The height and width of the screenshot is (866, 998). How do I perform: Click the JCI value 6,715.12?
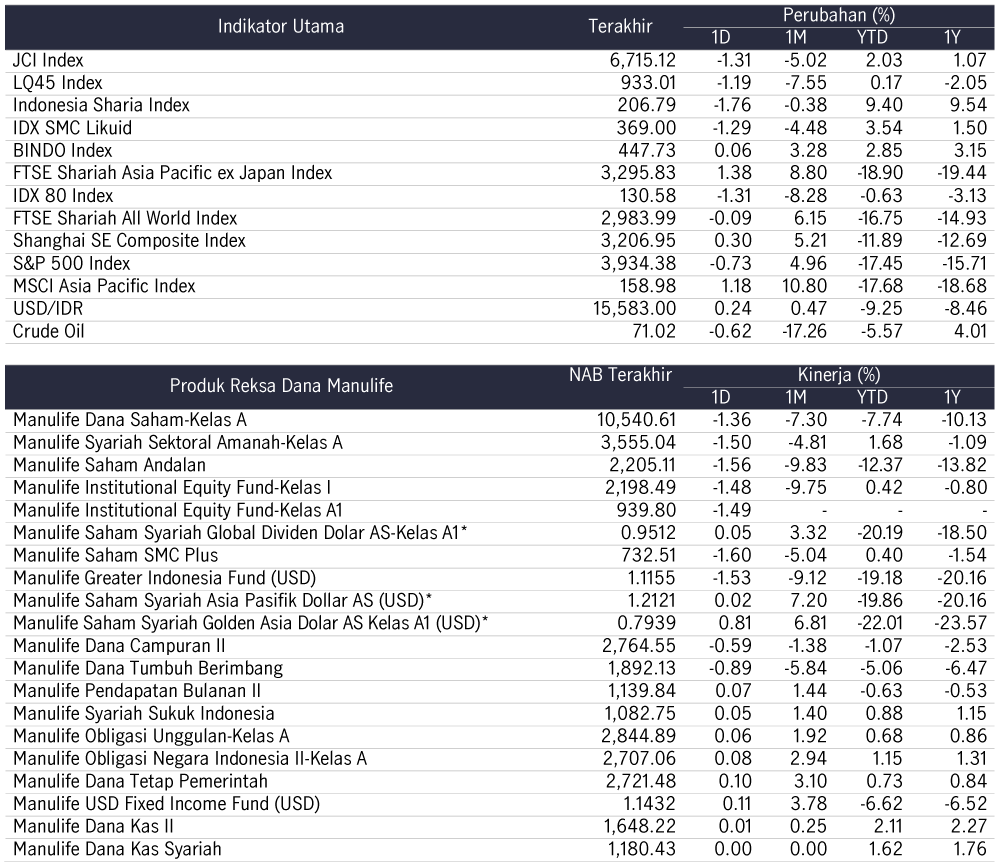pyautogui.click(x=642, y=60)
